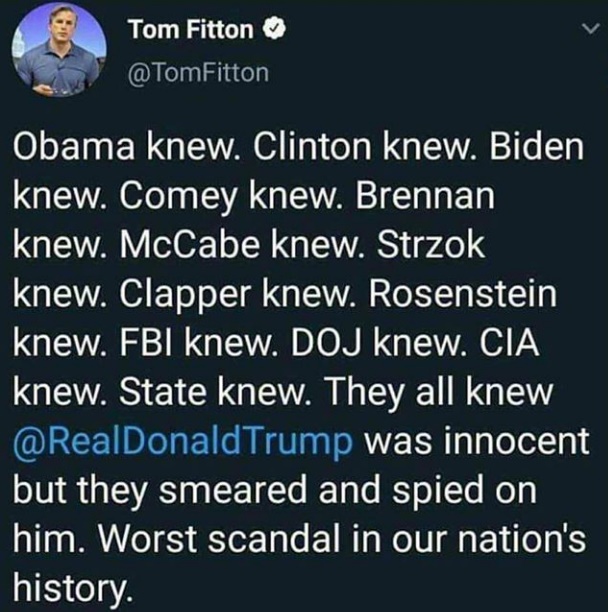
Task: Click the 'CIA' text in the tweet
Action: coord(509,343)
